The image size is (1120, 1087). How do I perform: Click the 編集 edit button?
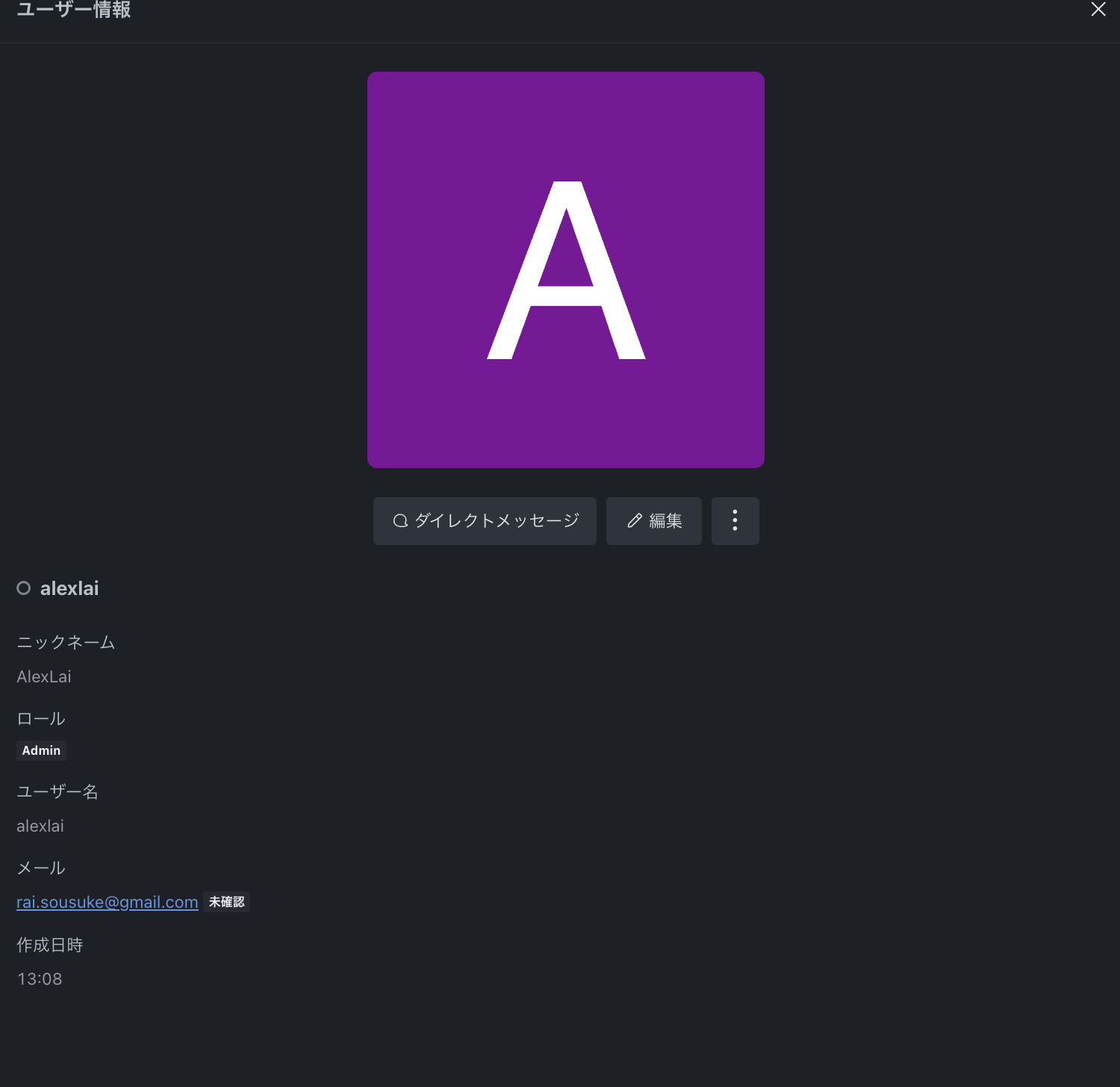pyautogui.click(x=654, y=521)
